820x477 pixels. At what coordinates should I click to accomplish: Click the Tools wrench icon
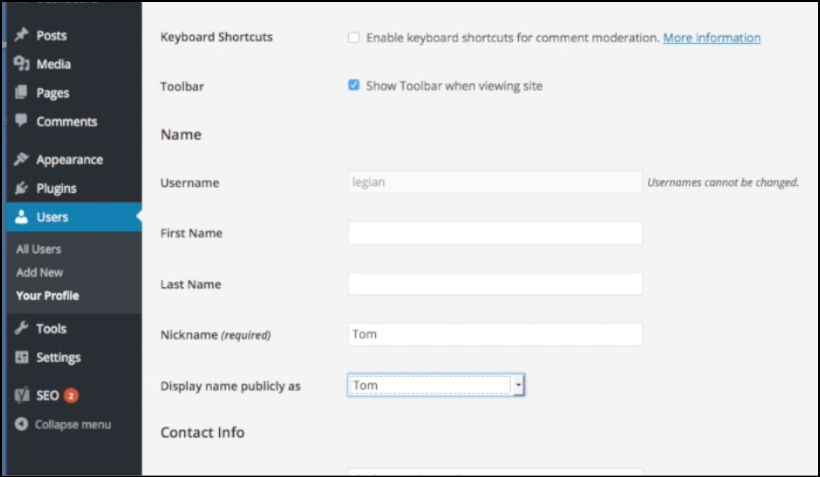coord(21,328)
